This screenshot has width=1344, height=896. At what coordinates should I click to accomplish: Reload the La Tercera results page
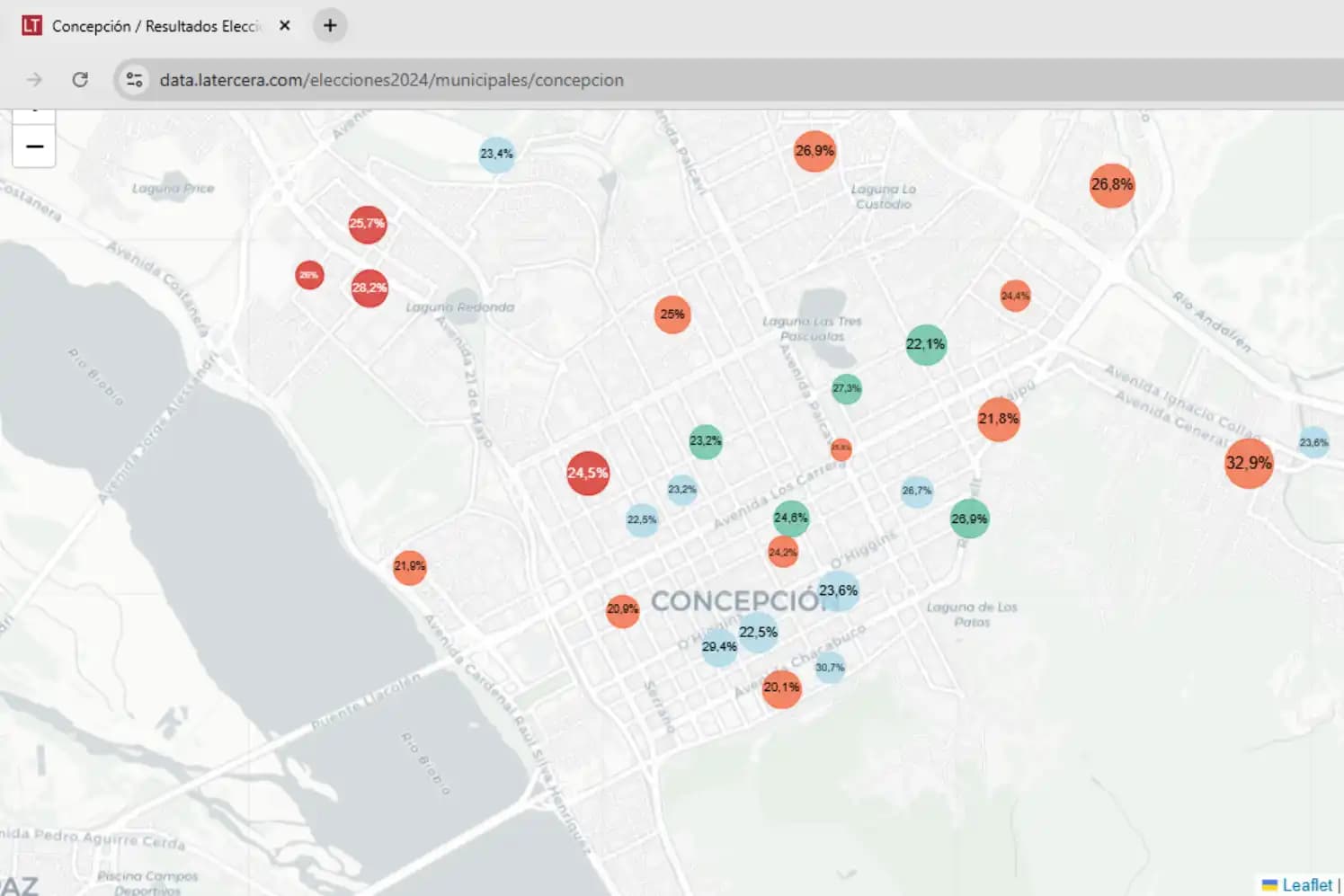tap(80, 80)
